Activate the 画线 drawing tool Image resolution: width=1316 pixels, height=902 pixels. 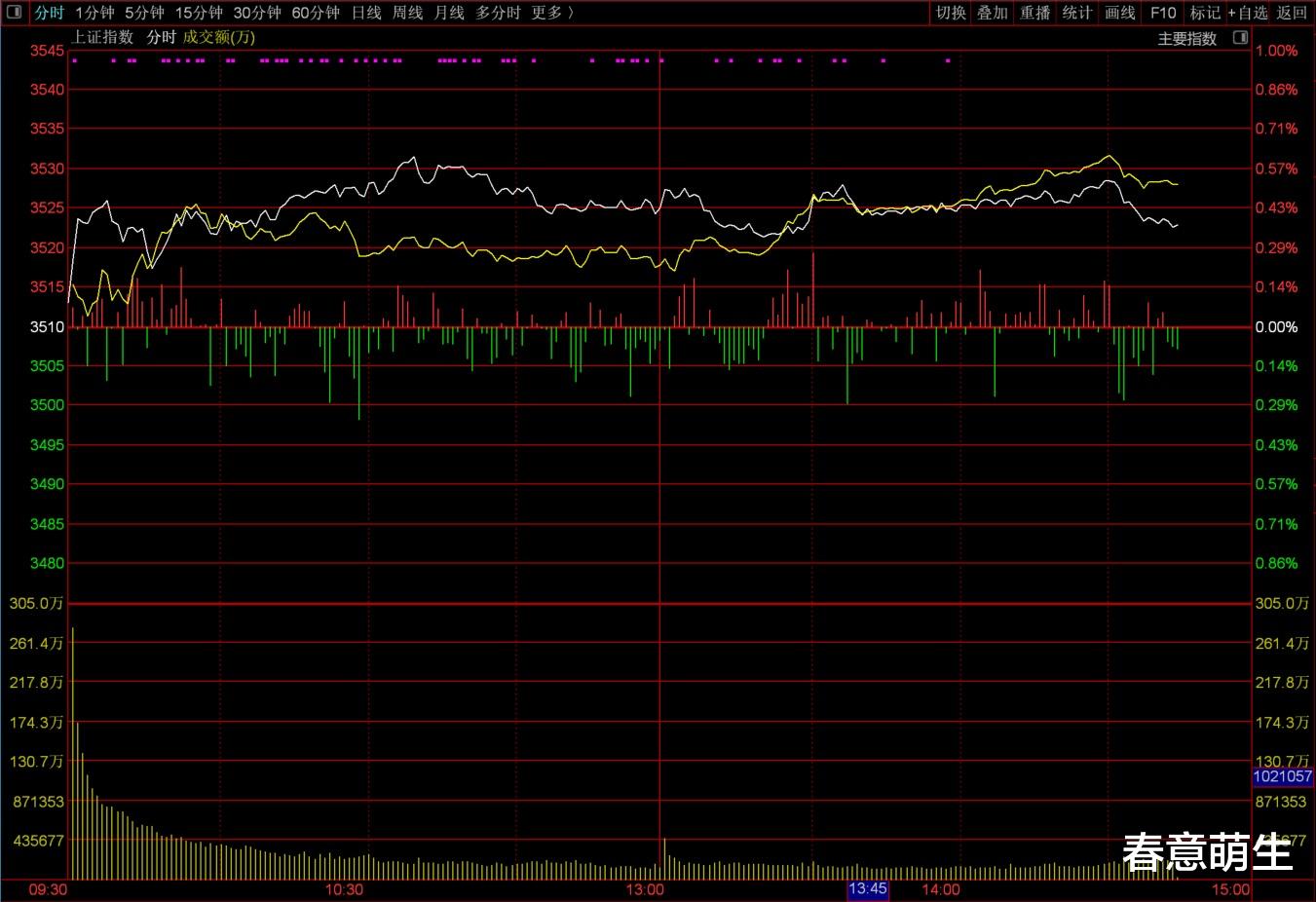[1120, 13]
